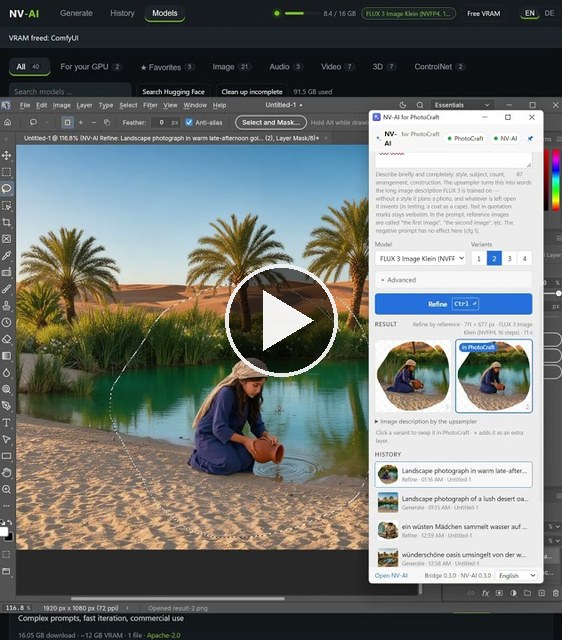Click the foreground color swatch
The height and width of the screenshot is (640, 562).
pos(4,531)
